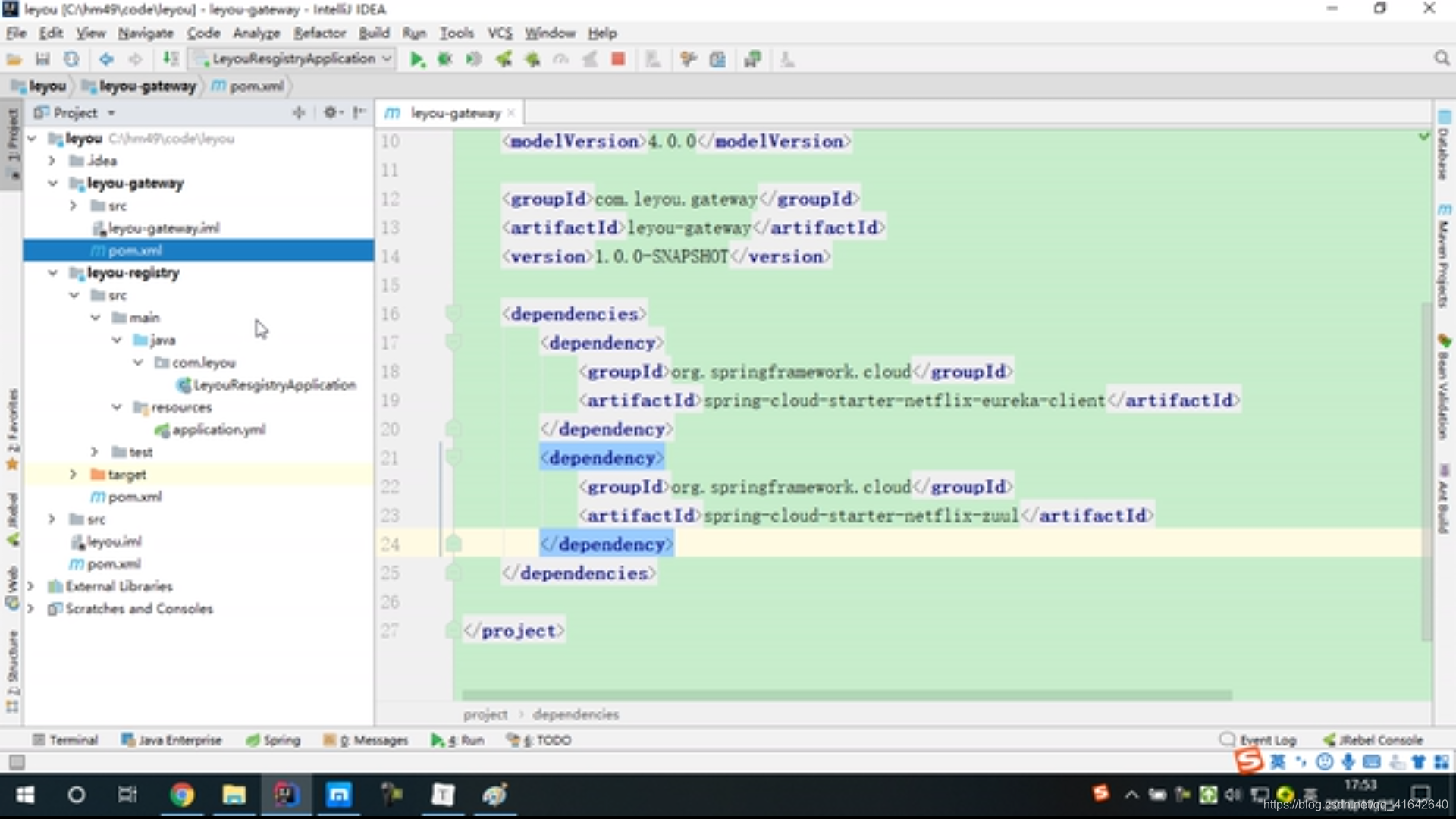Click the Synchronize refresh icon
Viewport: 1456px width, 819px height.
coord(71,59)
